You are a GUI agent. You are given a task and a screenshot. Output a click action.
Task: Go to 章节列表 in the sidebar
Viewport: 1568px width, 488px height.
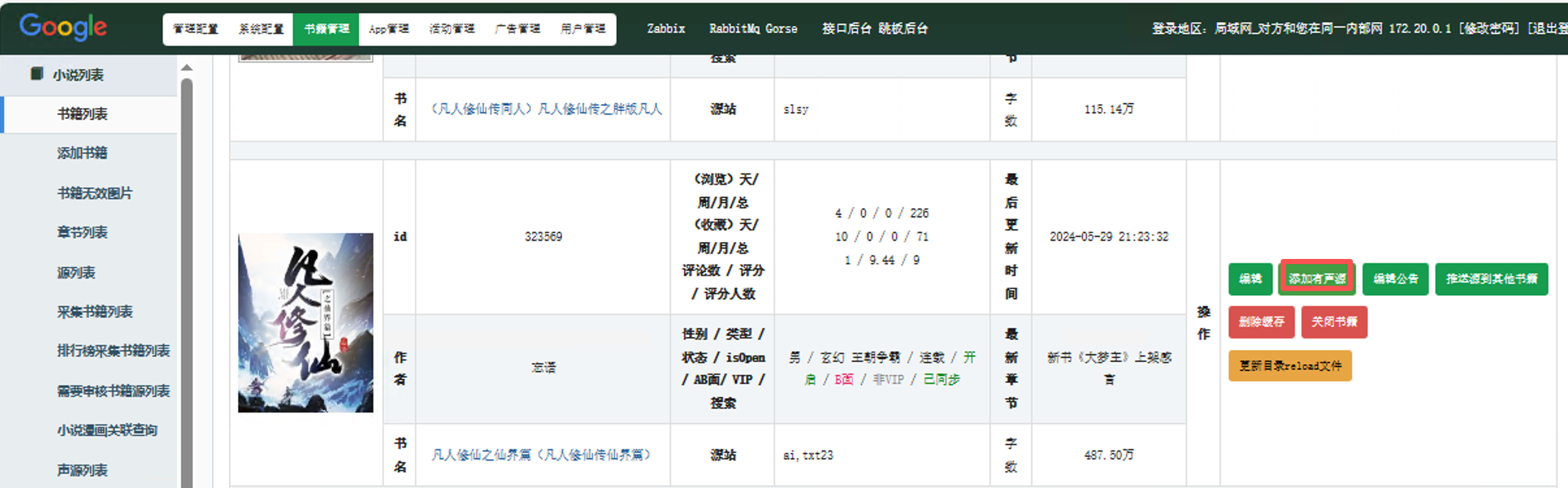[x=82, y=232]
